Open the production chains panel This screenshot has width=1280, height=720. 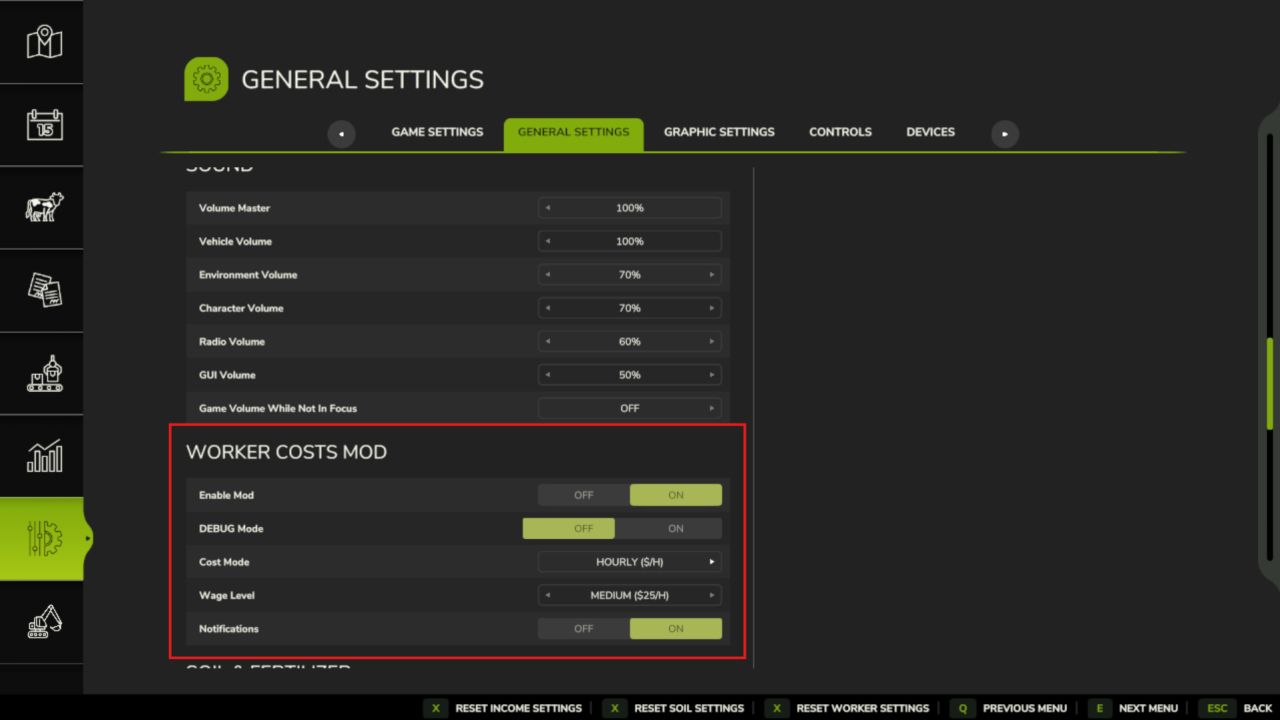coord(42,373)
